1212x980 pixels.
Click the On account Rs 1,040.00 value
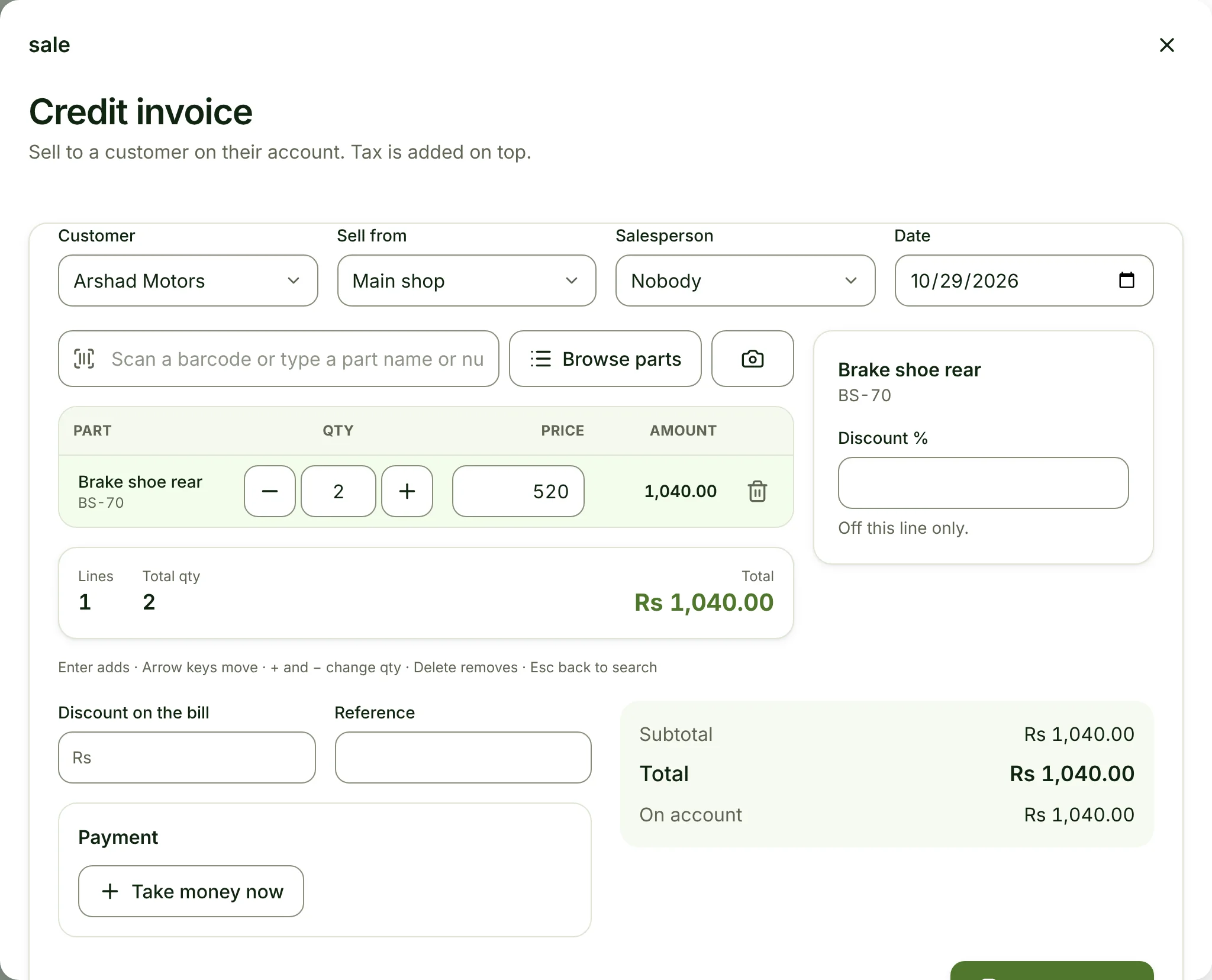coord(1079,815)
